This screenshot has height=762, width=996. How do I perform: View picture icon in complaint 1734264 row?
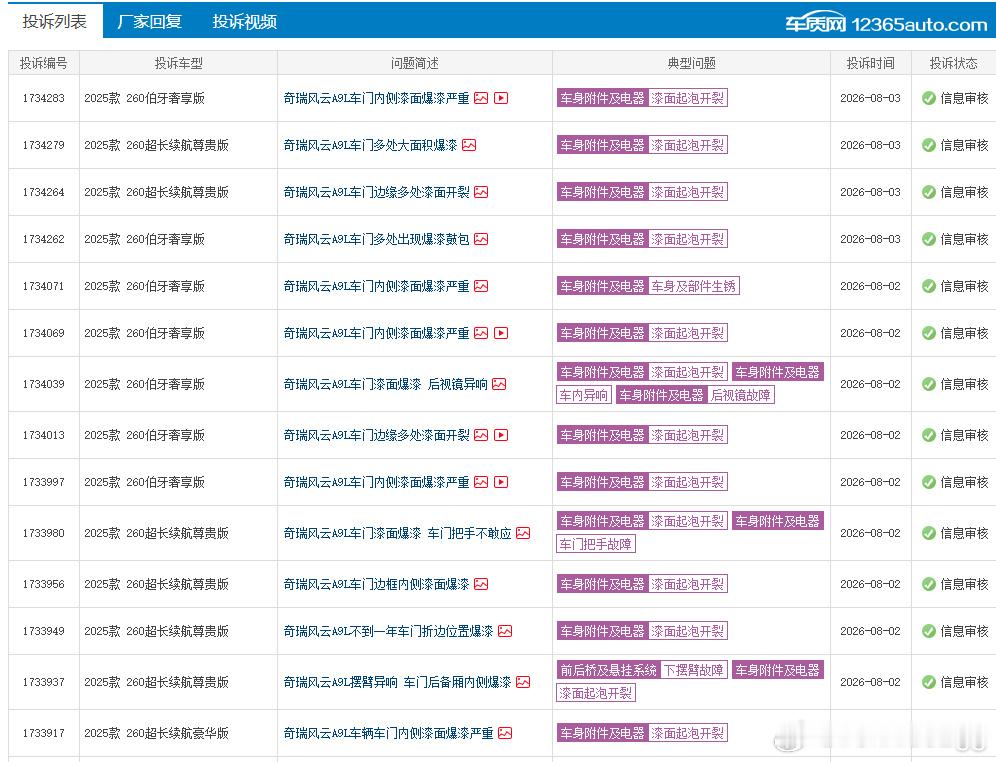pos(481,192)
